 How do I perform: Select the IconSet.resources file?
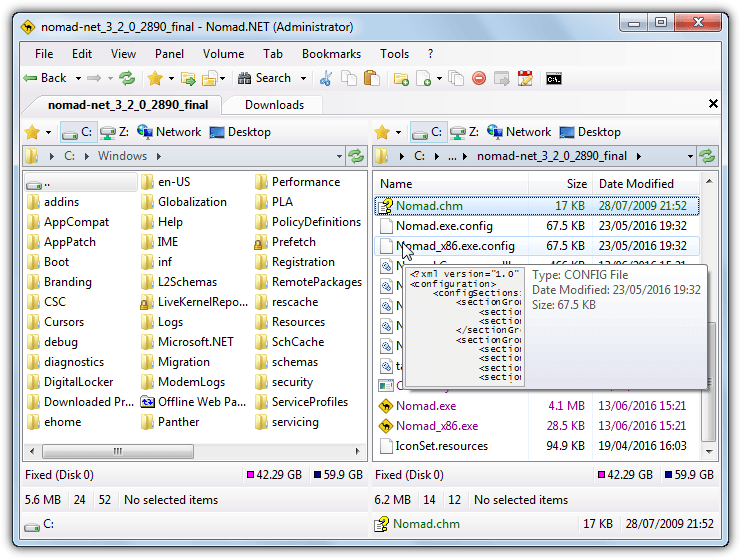click(537, 446)
